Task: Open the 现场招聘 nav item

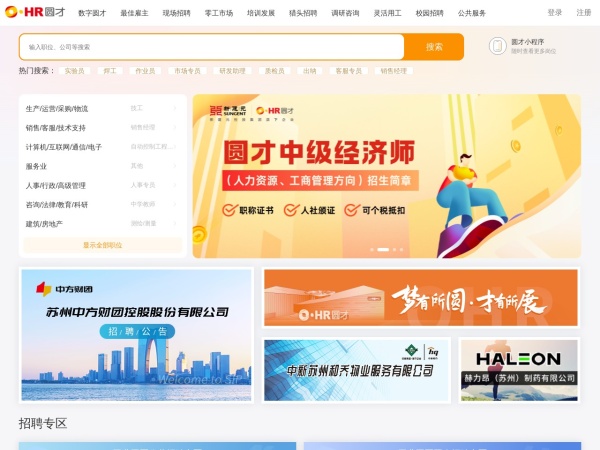Action: pyautogui.click(x=176, y=13)
